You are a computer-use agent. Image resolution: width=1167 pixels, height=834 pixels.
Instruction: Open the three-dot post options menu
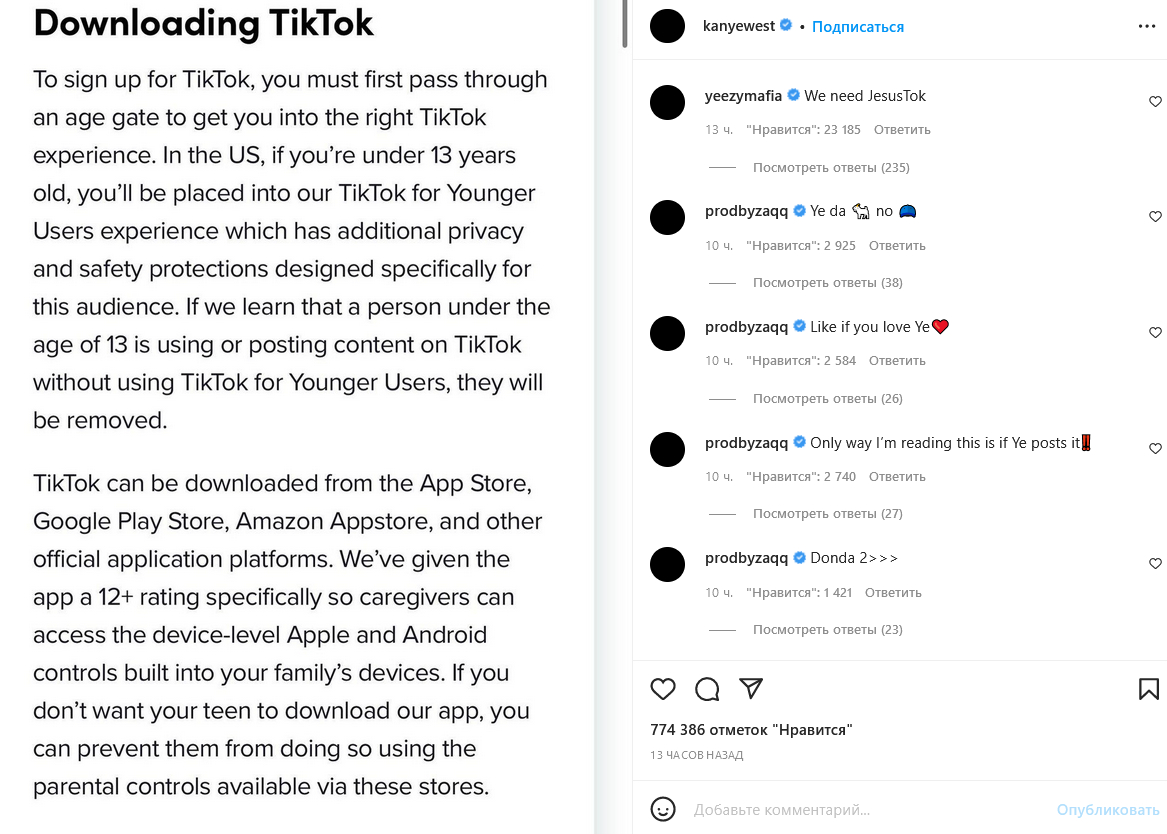[x=1147, y=27]
